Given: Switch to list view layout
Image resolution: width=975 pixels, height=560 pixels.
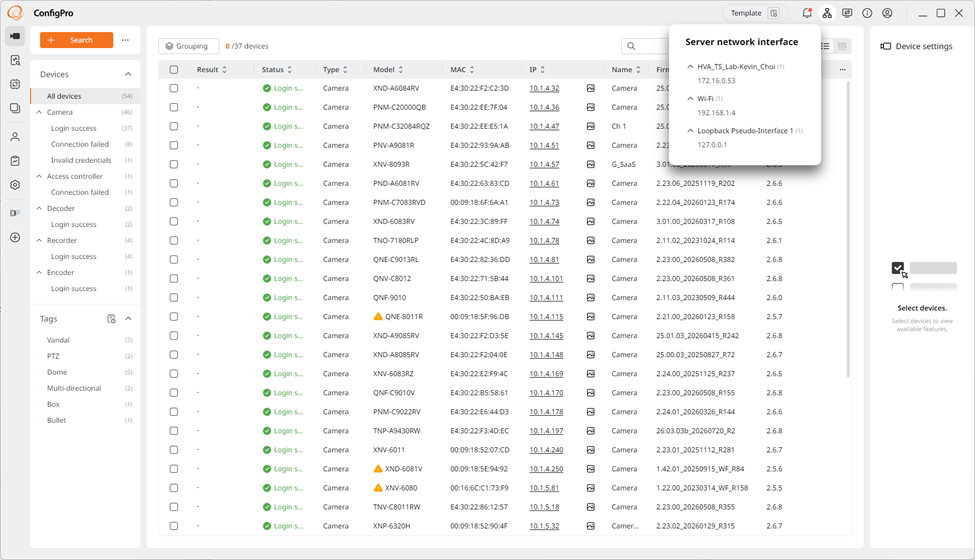Looking at the screenshot, I should 825,46.
